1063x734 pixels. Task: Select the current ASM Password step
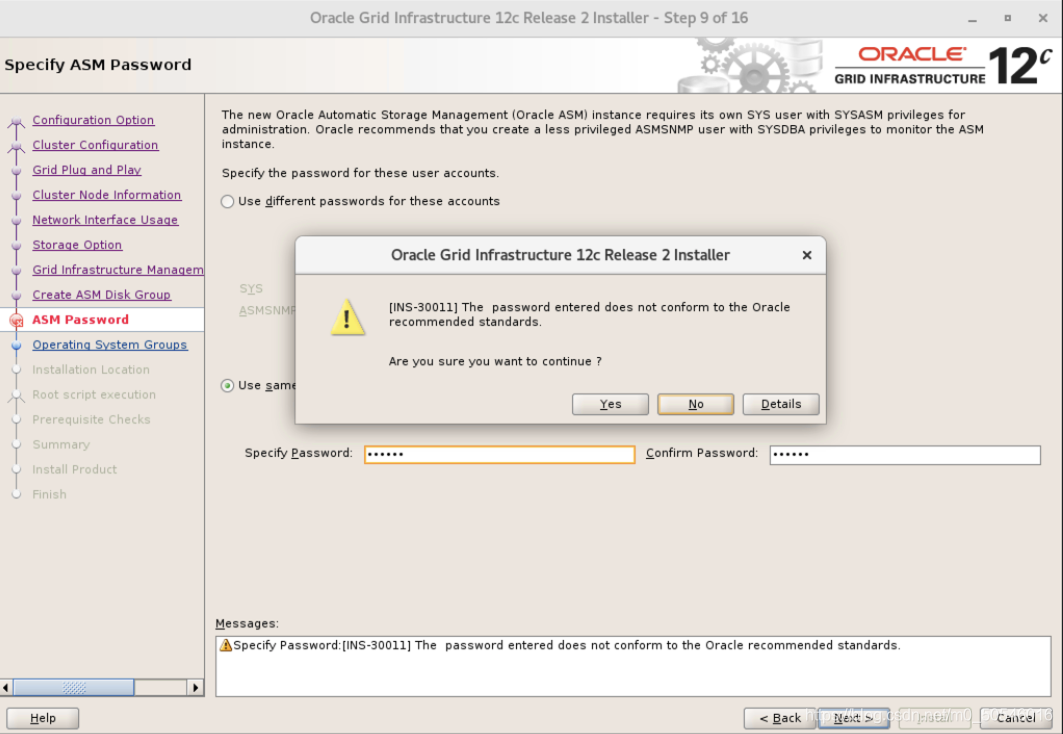pos(81,320)
